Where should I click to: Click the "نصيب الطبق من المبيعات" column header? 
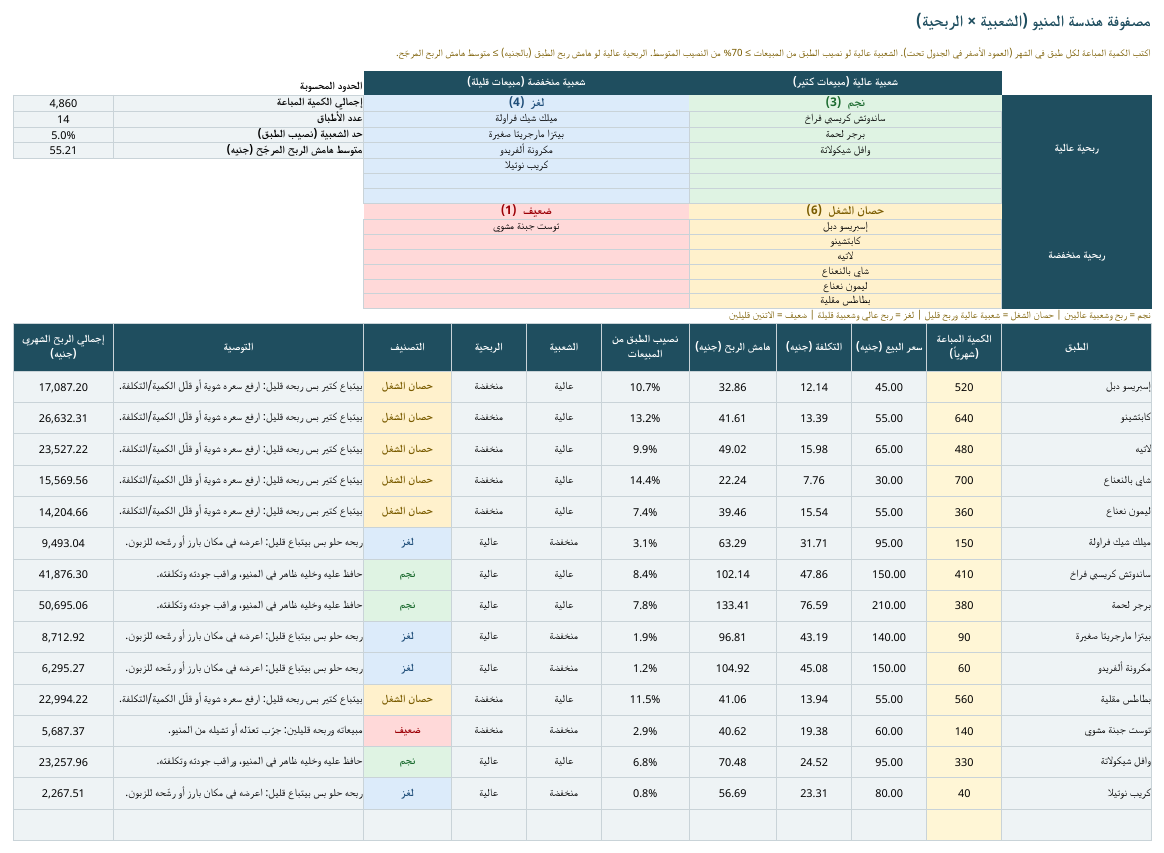[x=645, y=347]
